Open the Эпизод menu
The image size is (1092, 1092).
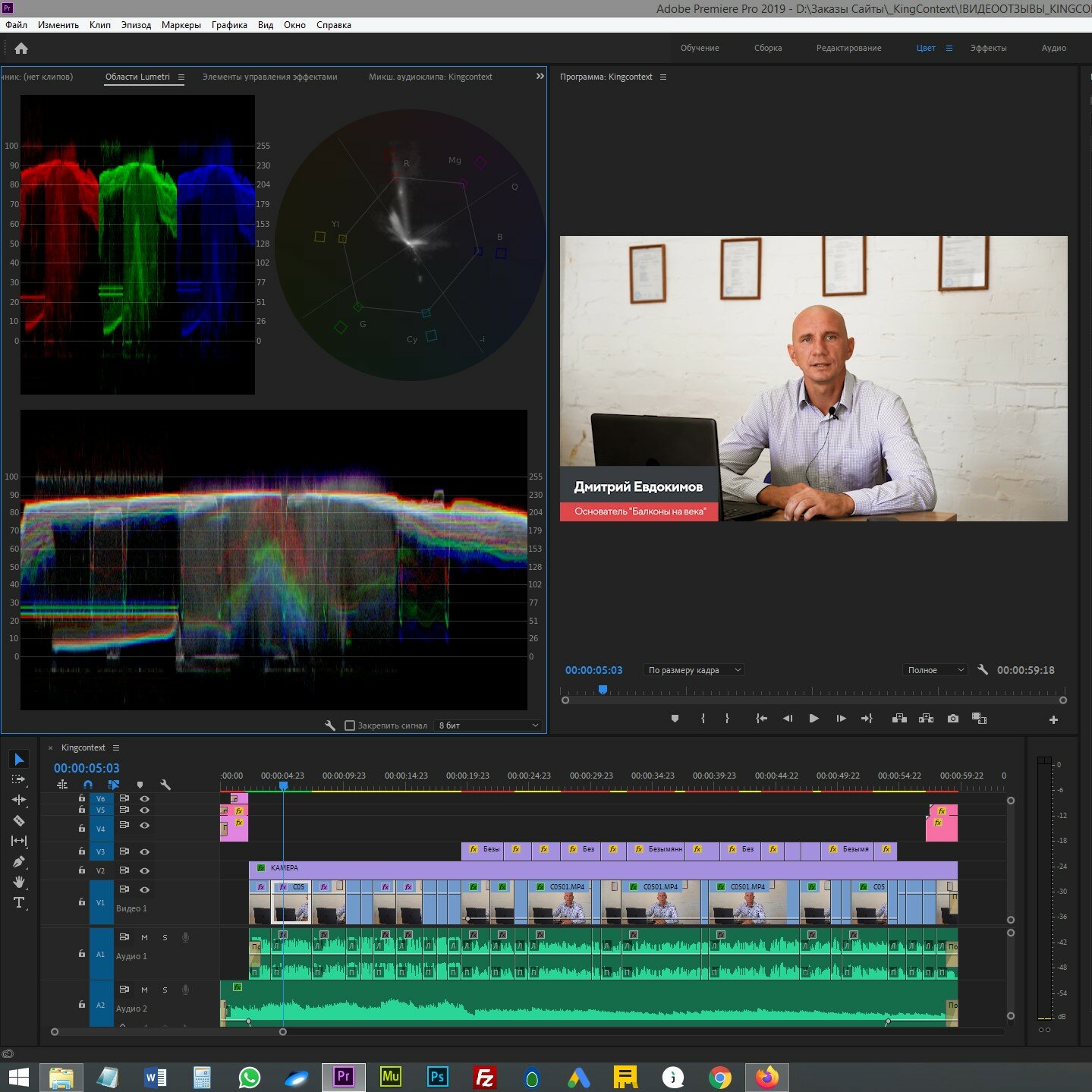tap(136, 25)
